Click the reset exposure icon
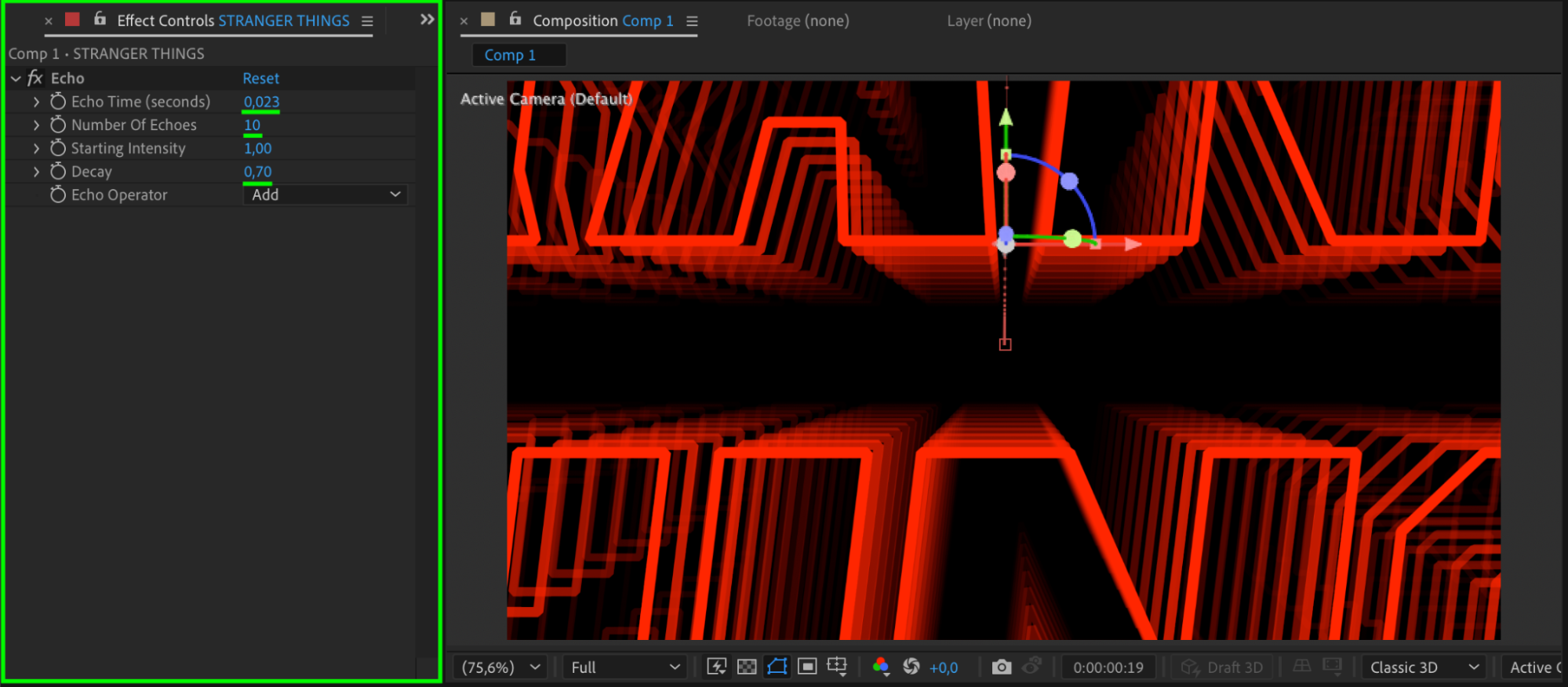The height and width of the screenshot is (687, 1568). [x=911, y=667]
